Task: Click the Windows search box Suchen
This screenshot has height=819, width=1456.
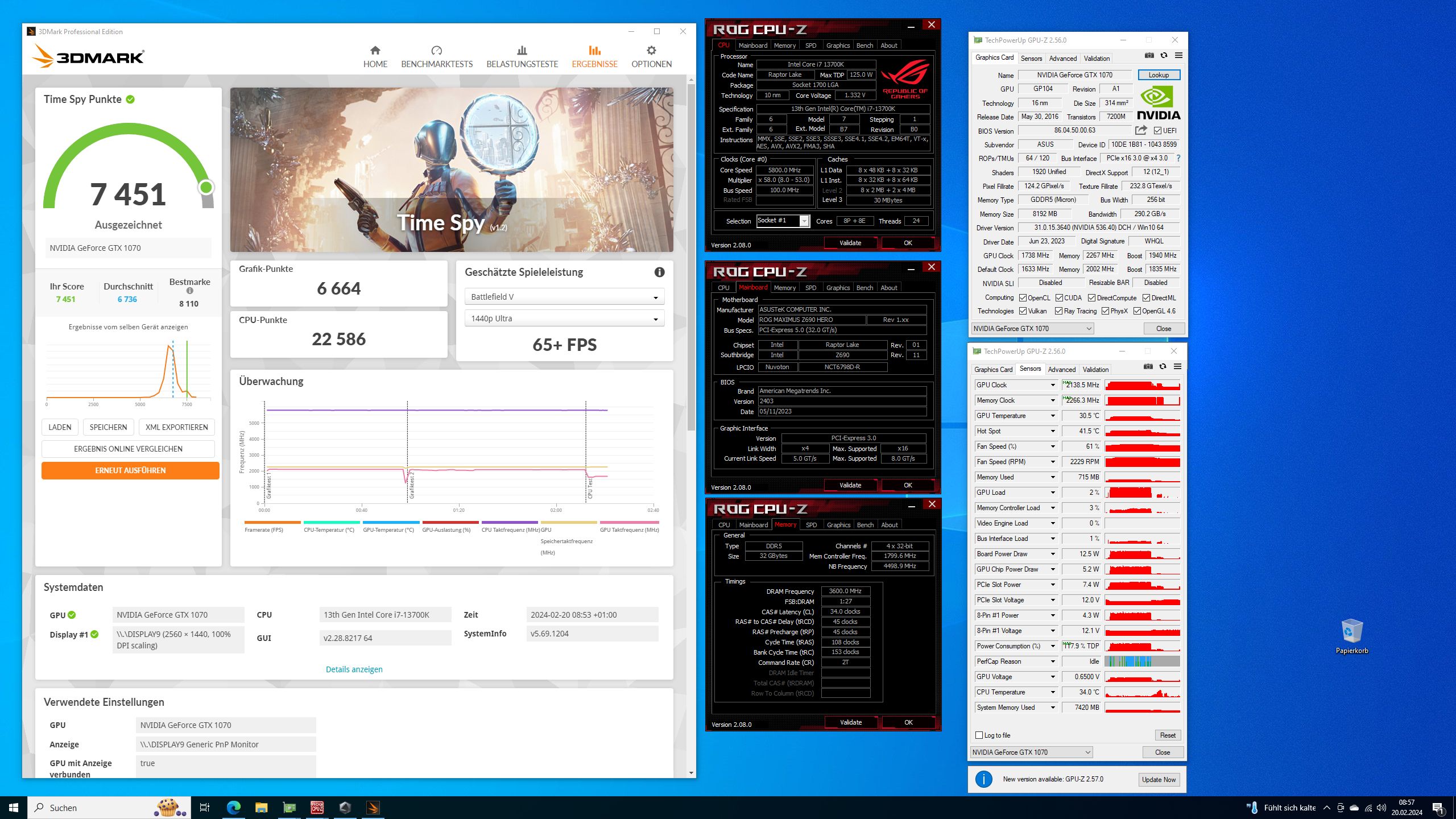Action: 109,808
